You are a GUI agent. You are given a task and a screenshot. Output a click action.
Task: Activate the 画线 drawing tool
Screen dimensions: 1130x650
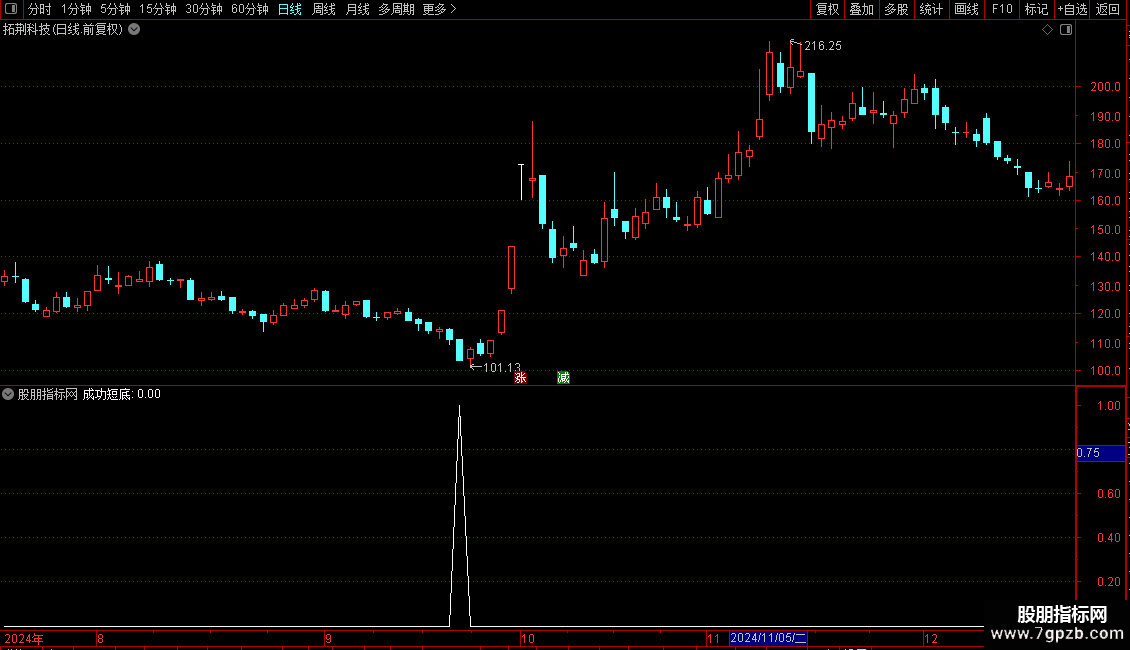[966, 9]
